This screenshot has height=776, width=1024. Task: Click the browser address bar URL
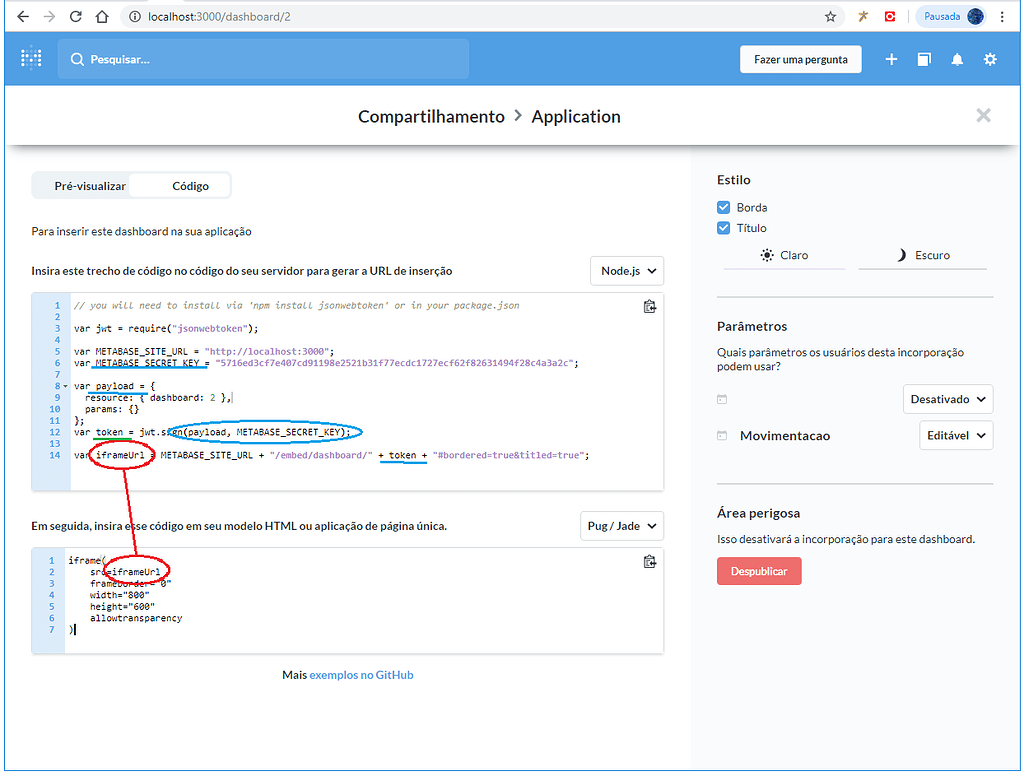(219, 17)
